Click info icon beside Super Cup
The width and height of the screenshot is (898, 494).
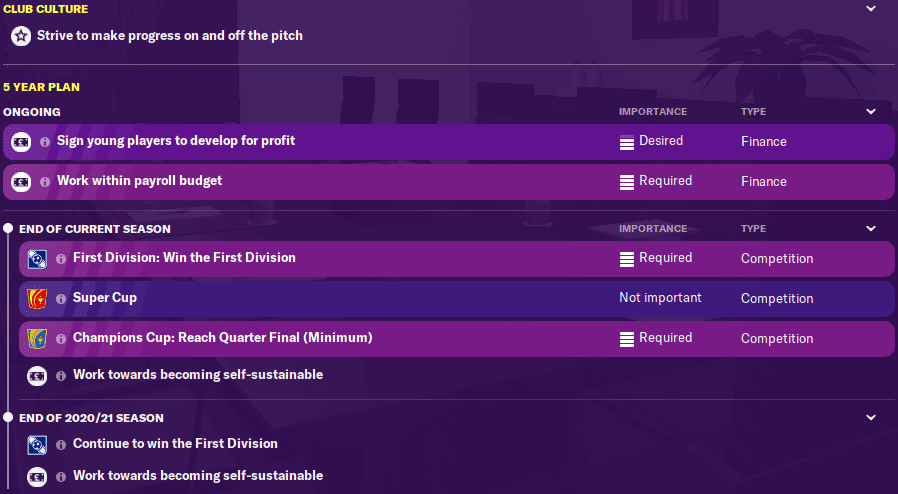tap(61, 299)
